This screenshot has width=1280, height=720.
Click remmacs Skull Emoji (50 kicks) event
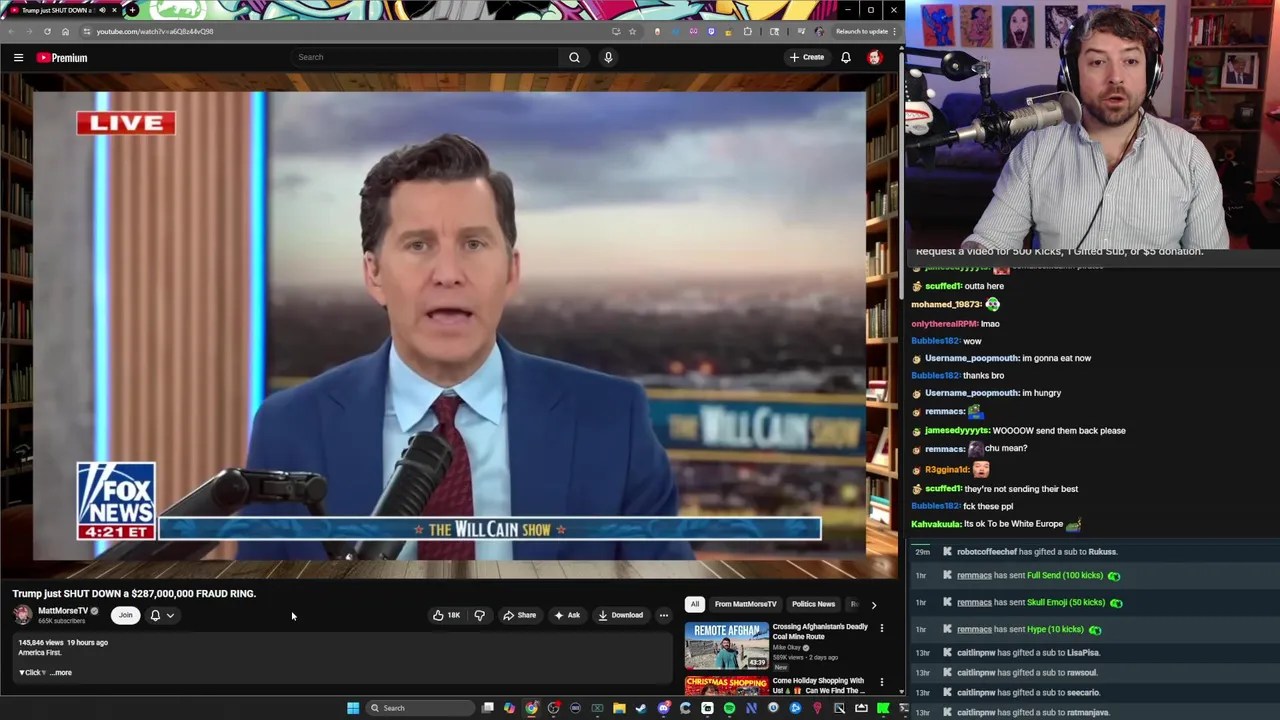click(1095, 602)
